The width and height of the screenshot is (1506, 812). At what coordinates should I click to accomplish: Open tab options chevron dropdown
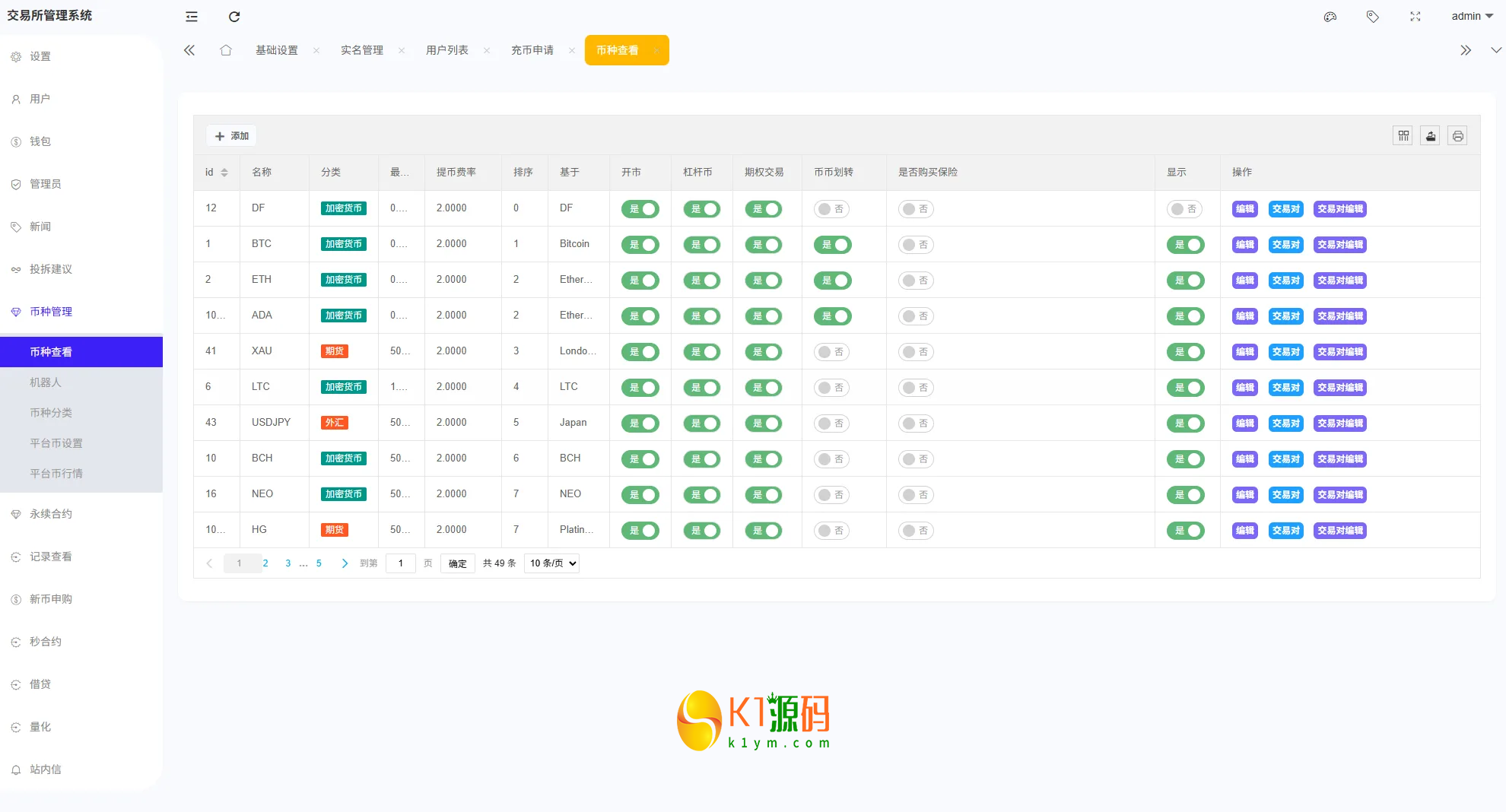pos(1495,50)
